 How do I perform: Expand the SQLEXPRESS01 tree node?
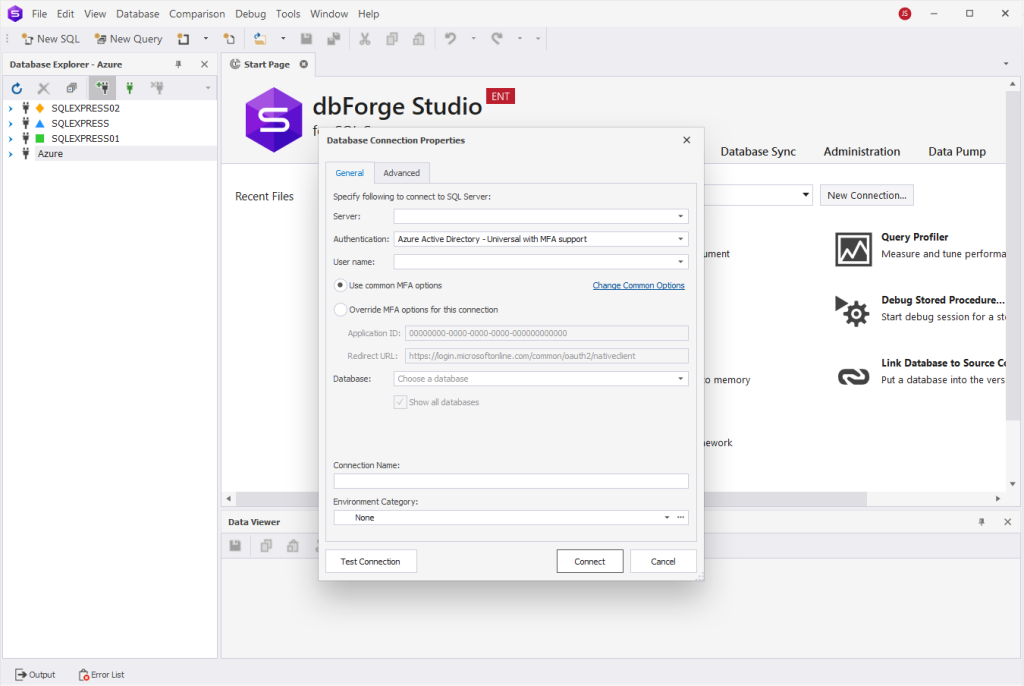(x=10, y=139)
